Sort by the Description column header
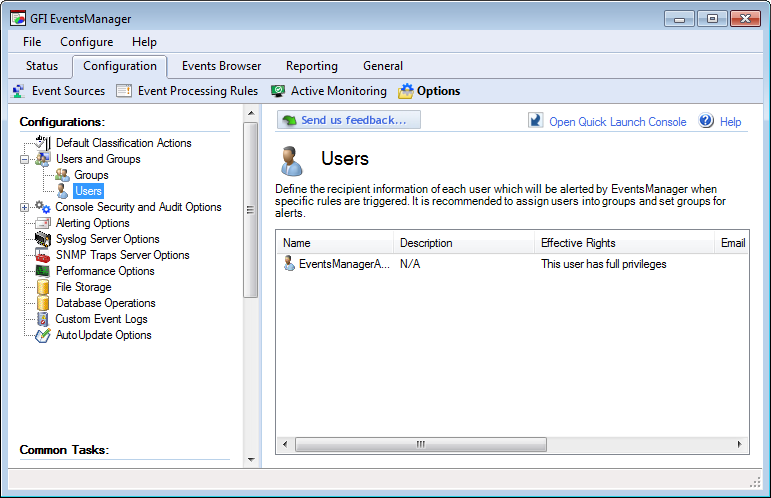 pos(464,243)
